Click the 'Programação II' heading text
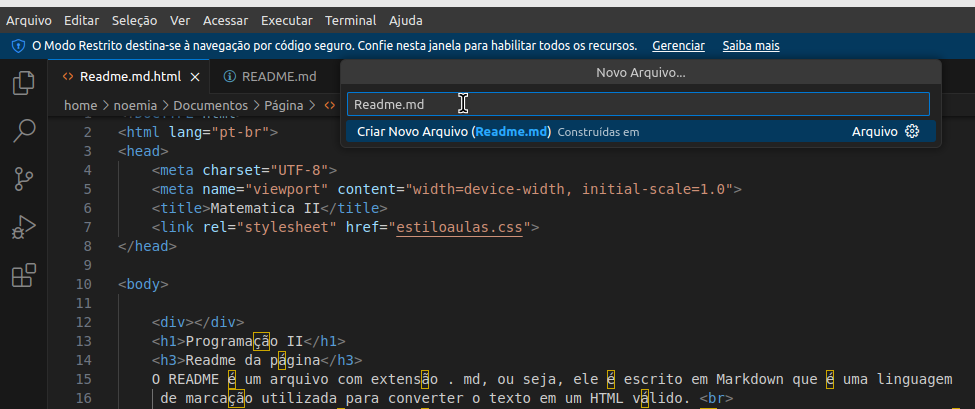Viewport: 975px width, 409px height. [244, 341]
